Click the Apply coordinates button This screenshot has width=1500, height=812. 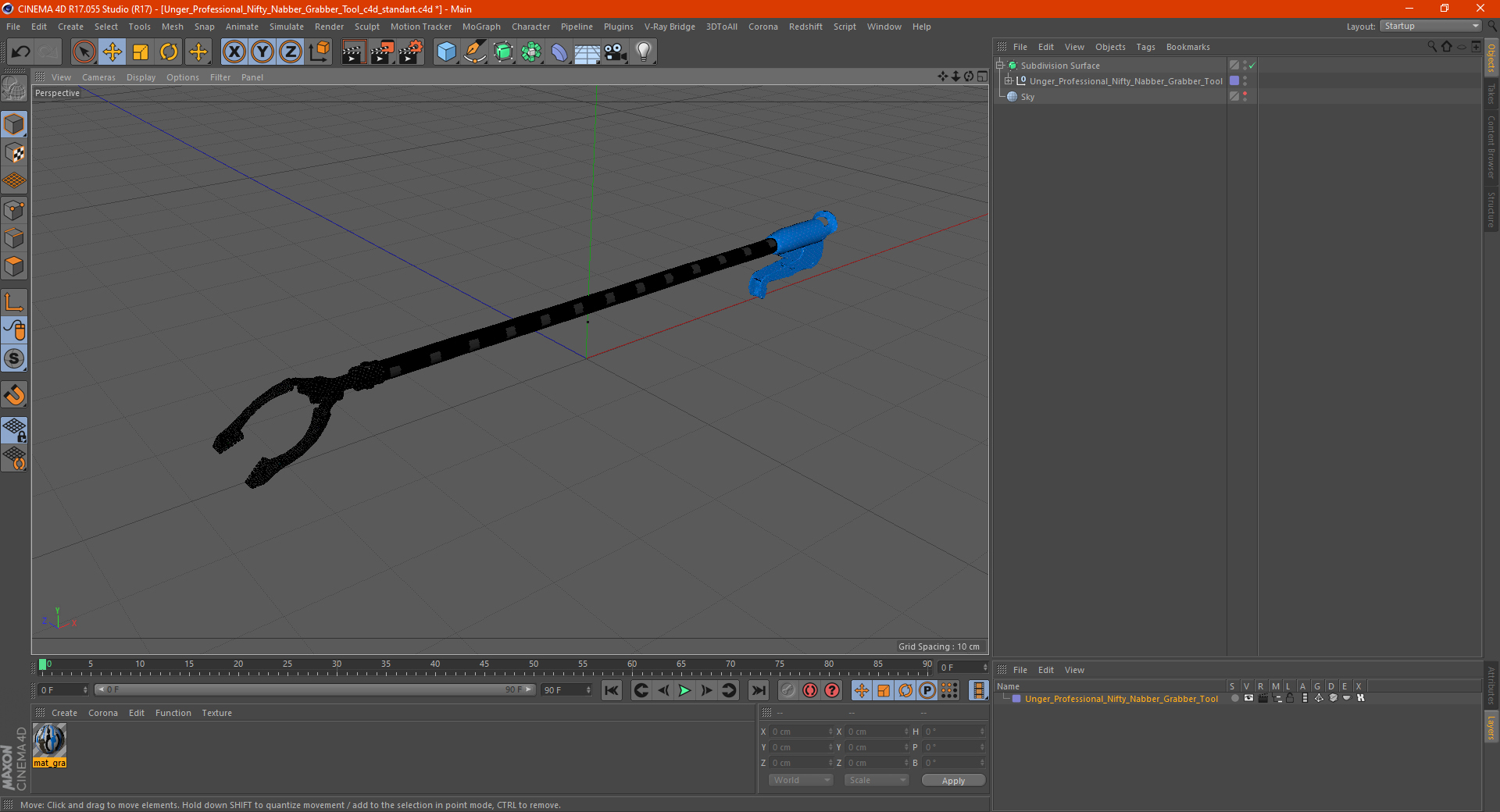point(953,781)
